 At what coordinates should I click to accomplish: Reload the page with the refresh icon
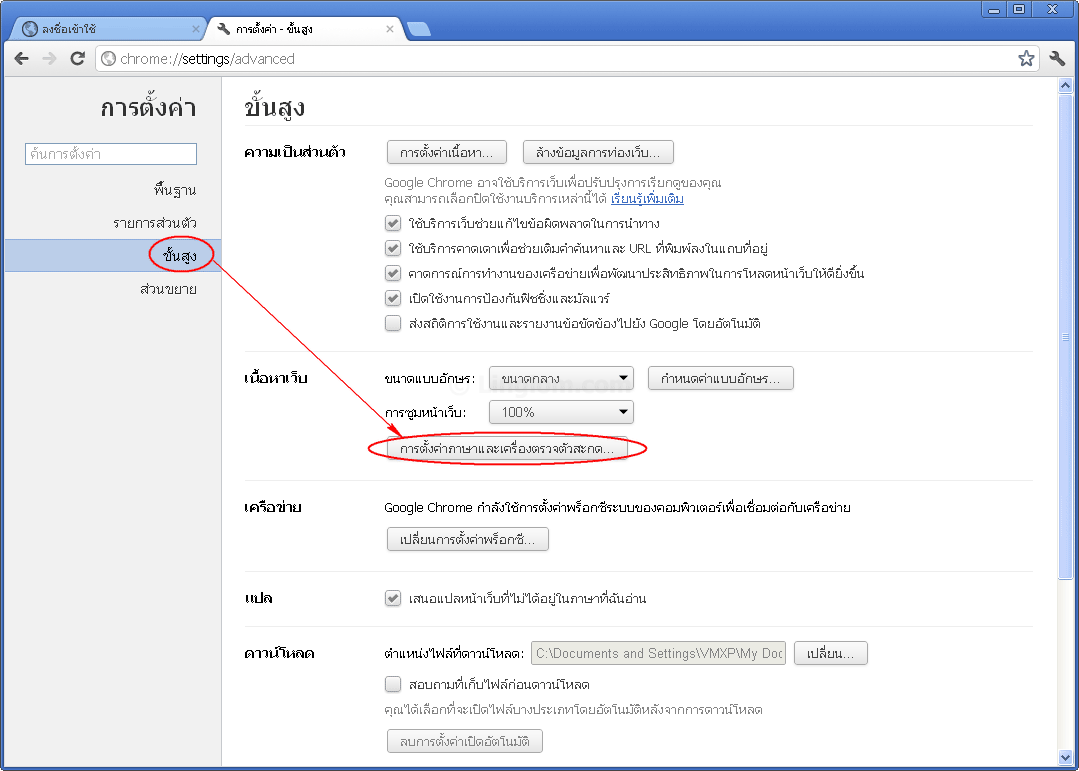point(77,59)
